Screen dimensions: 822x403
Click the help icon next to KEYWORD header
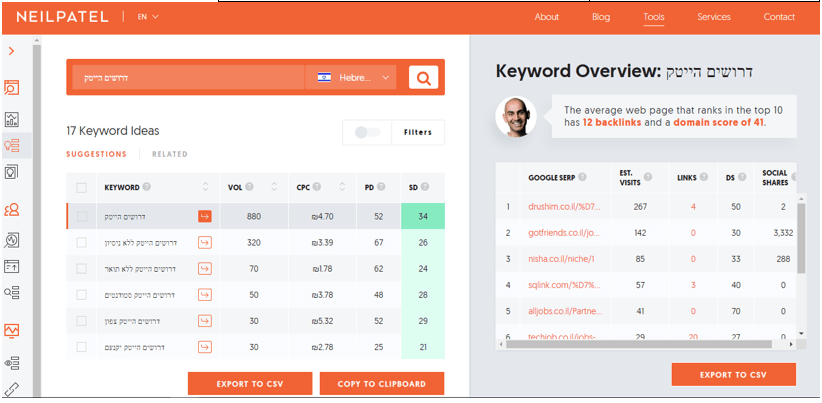(147, 187)
